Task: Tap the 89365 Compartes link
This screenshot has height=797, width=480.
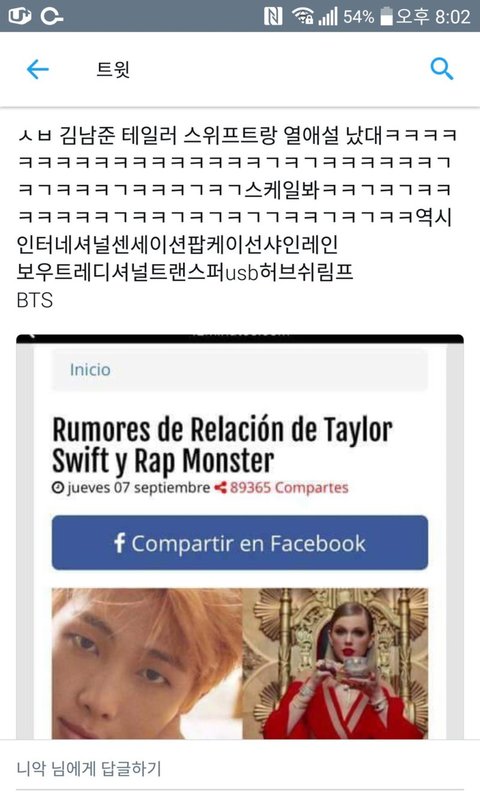Action: 289,488
